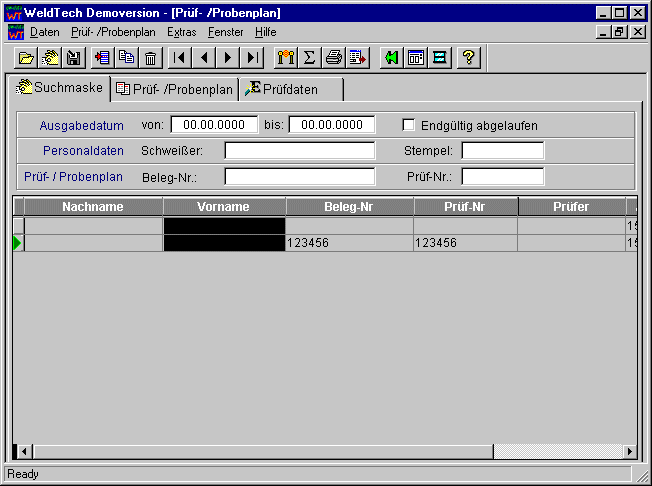Open the Extras menu
652x486 pixels.
[x=181, y=32]
